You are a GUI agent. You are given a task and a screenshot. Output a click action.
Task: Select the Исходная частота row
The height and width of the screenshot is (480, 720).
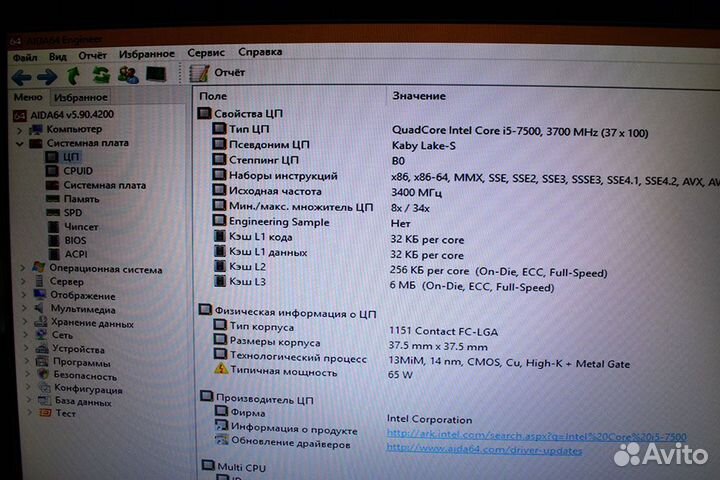[x=327, y=192]
